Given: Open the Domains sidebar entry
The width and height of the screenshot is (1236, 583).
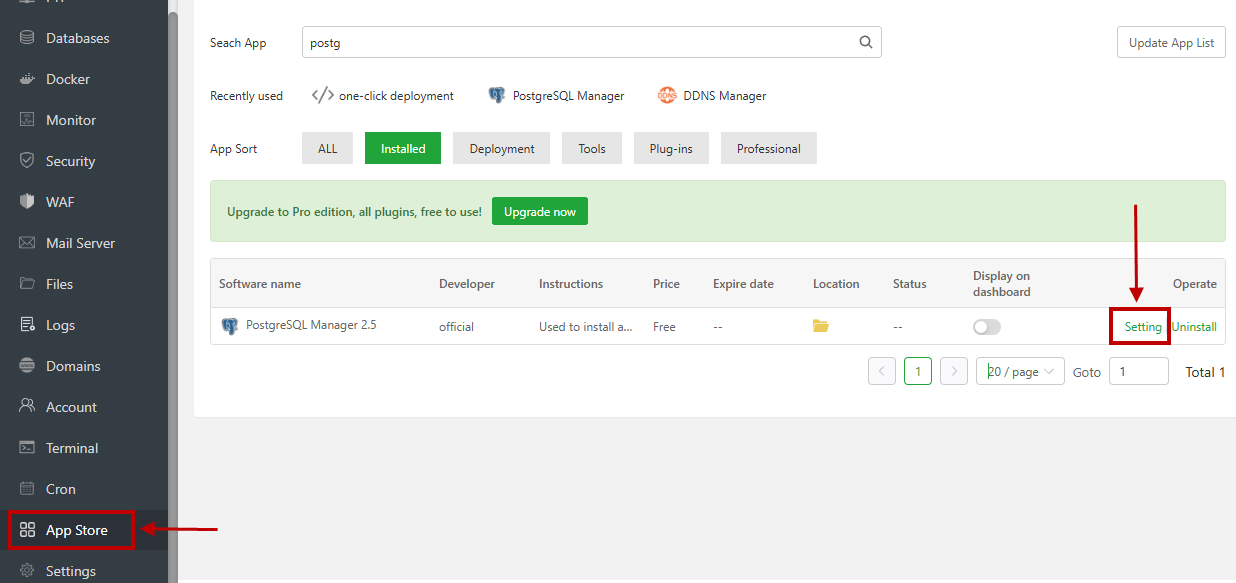Looking at the screenshot, I should [x=73, y=366].
